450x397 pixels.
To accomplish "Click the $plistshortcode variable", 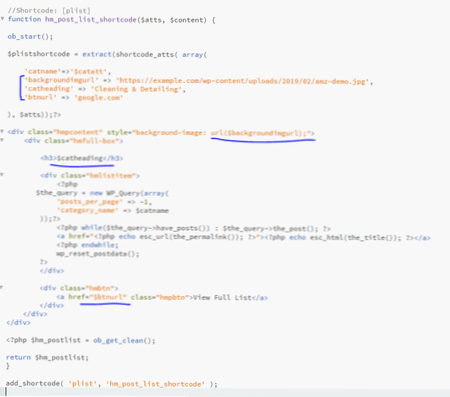I will [x=39, y=54].
